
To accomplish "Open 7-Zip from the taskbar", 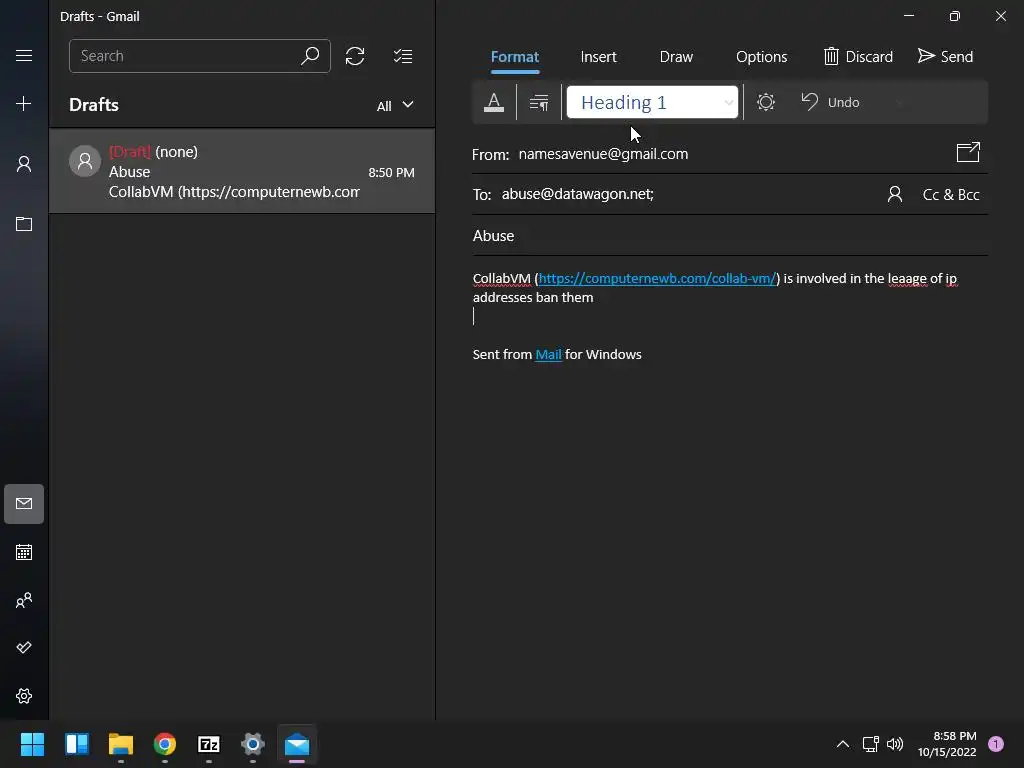I will (x=208, y=744).
